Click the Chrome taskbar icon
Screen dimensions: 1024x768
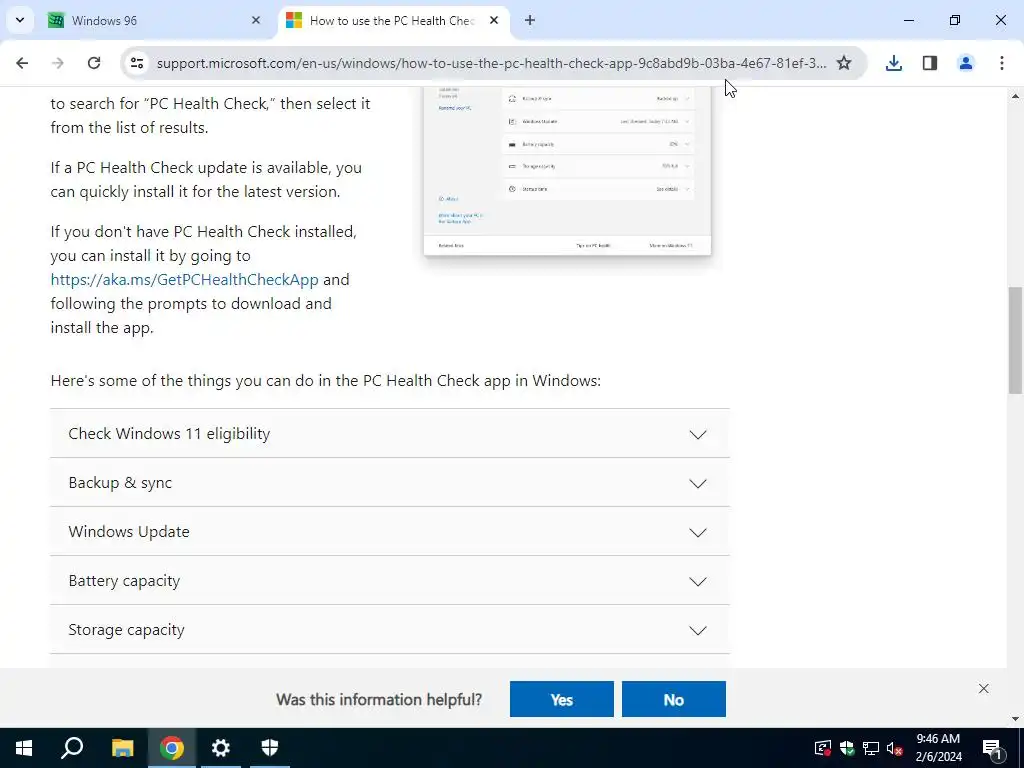[172, 748]
